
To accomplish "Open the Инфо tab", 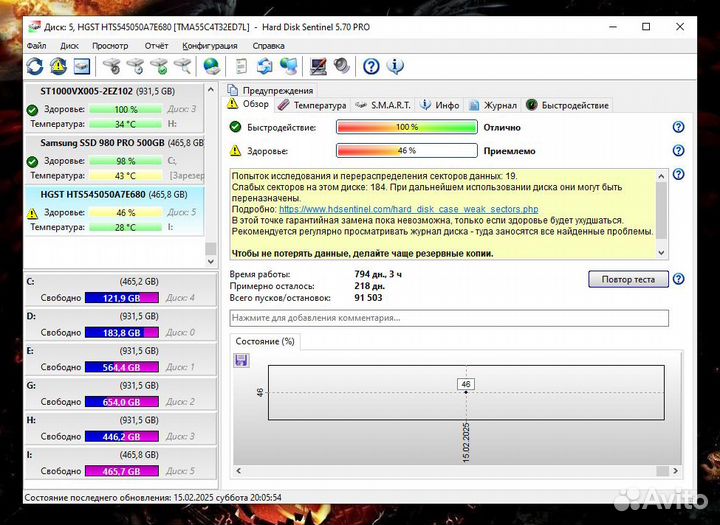I will point(440,105).
